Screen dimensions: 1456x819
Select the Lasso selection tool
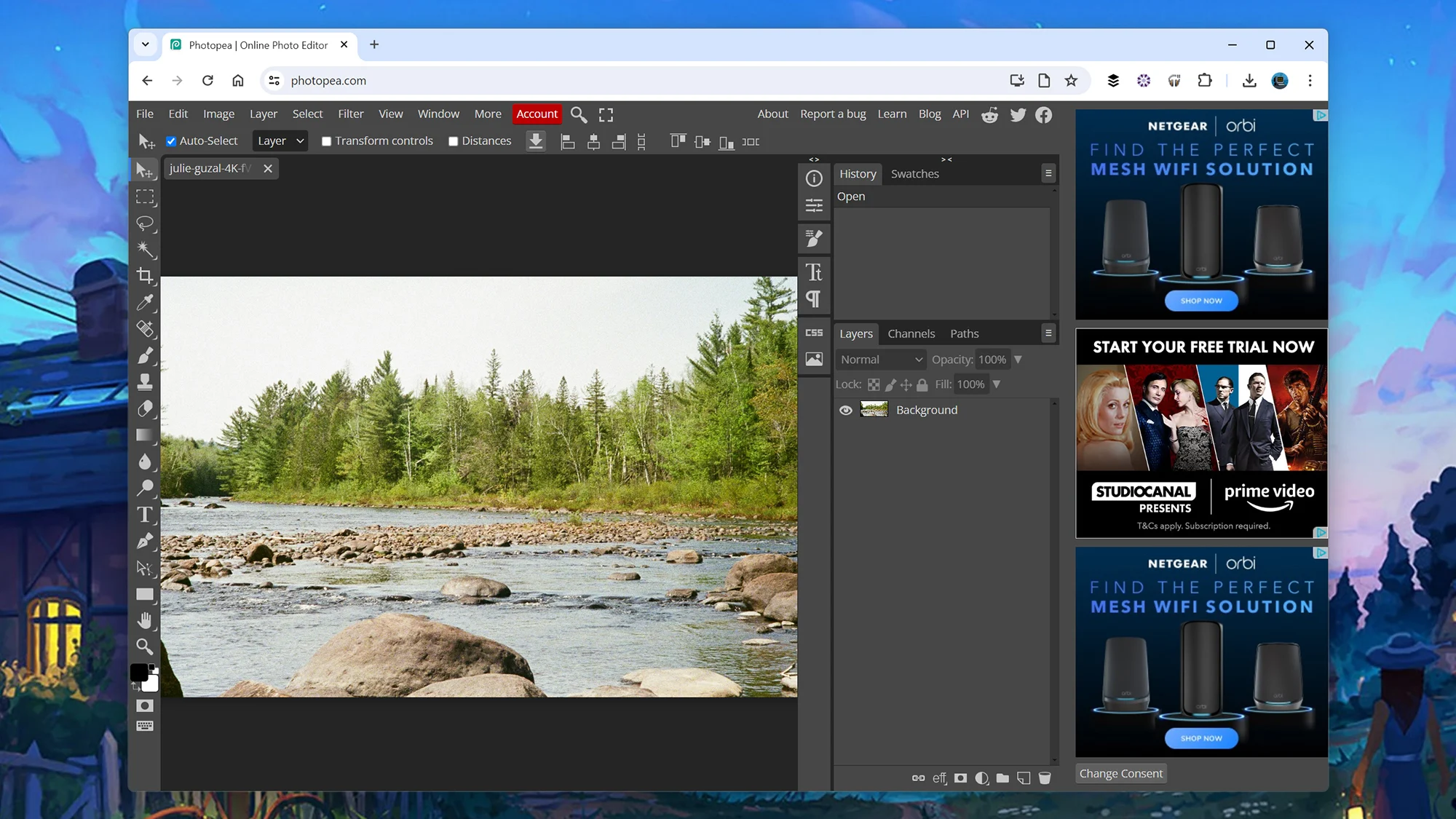[x=146, y=223]
